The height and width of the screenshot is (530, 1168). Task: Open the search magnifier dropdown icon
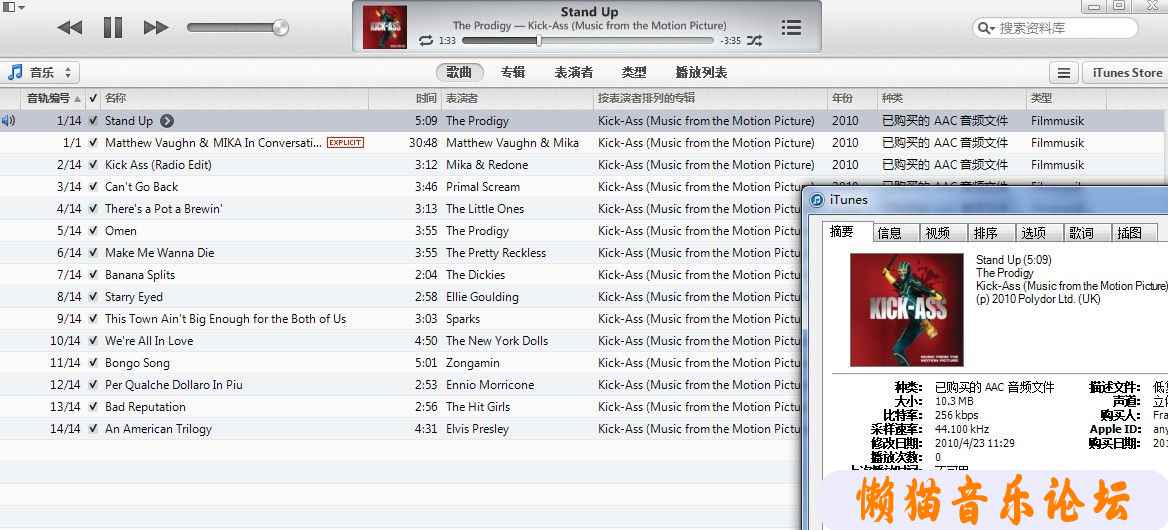point(986,28)
